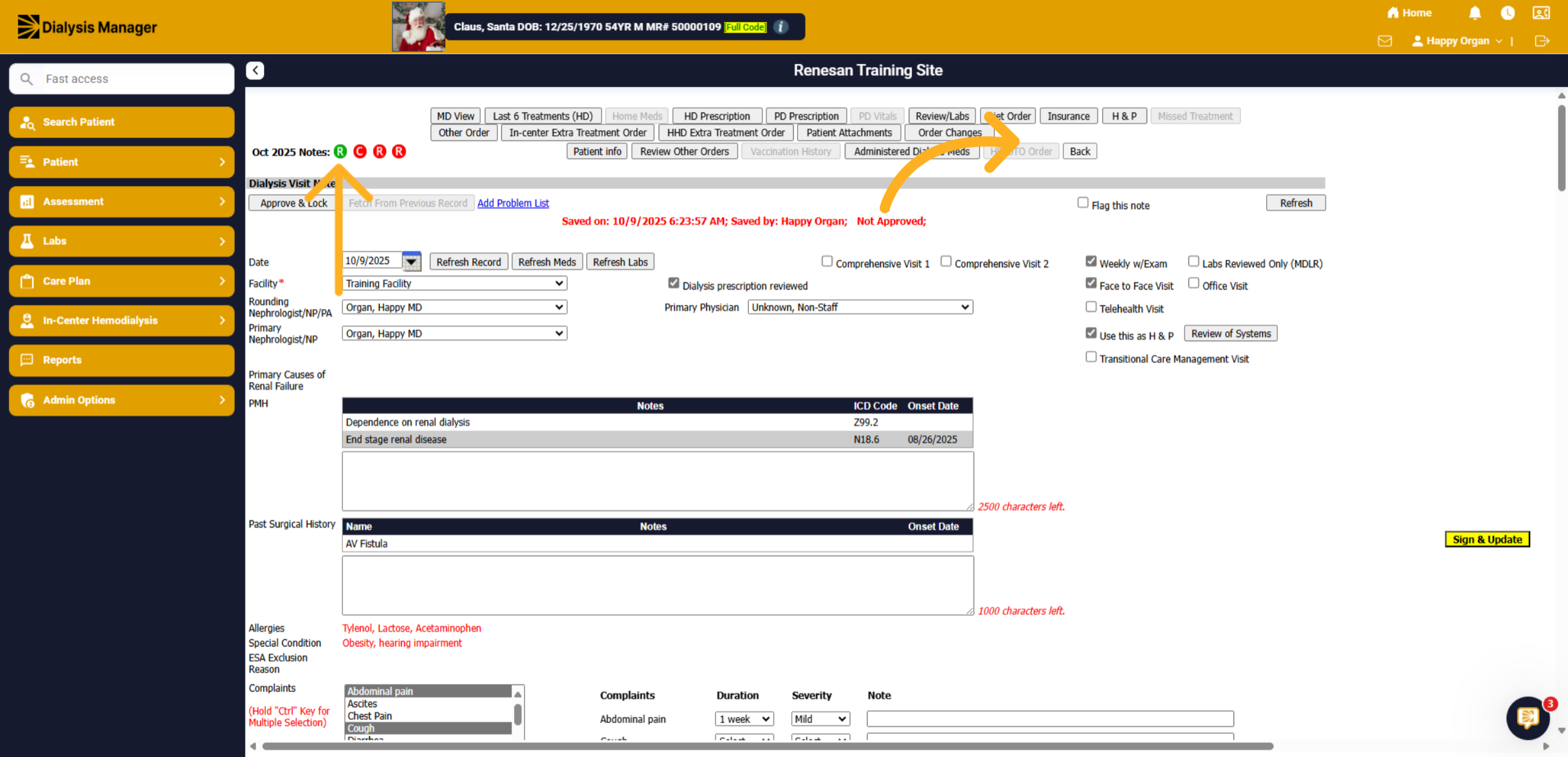Open the contact card icon in header
The image size is (1568, 757).
click(1541, 13)
